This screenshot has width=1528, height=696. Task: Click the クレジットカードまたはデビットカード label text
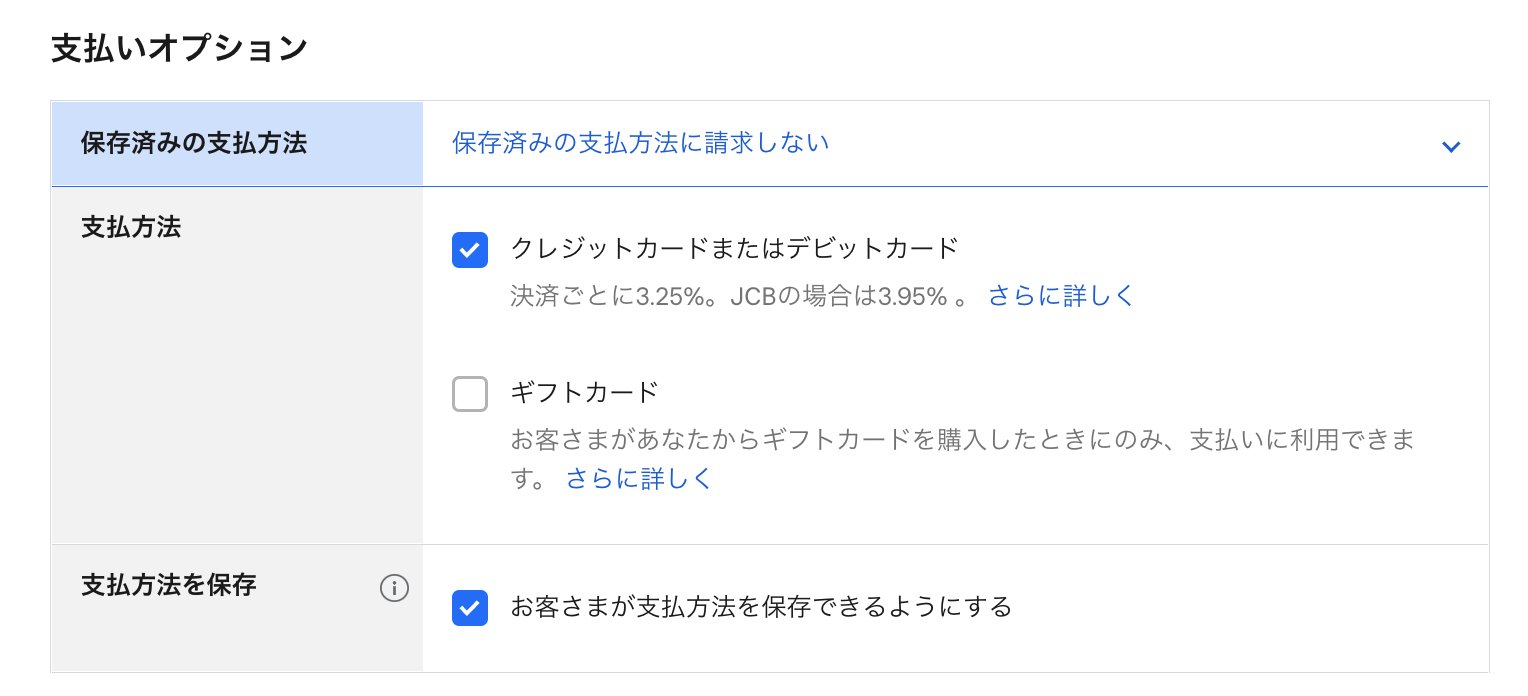coord(734,248)
